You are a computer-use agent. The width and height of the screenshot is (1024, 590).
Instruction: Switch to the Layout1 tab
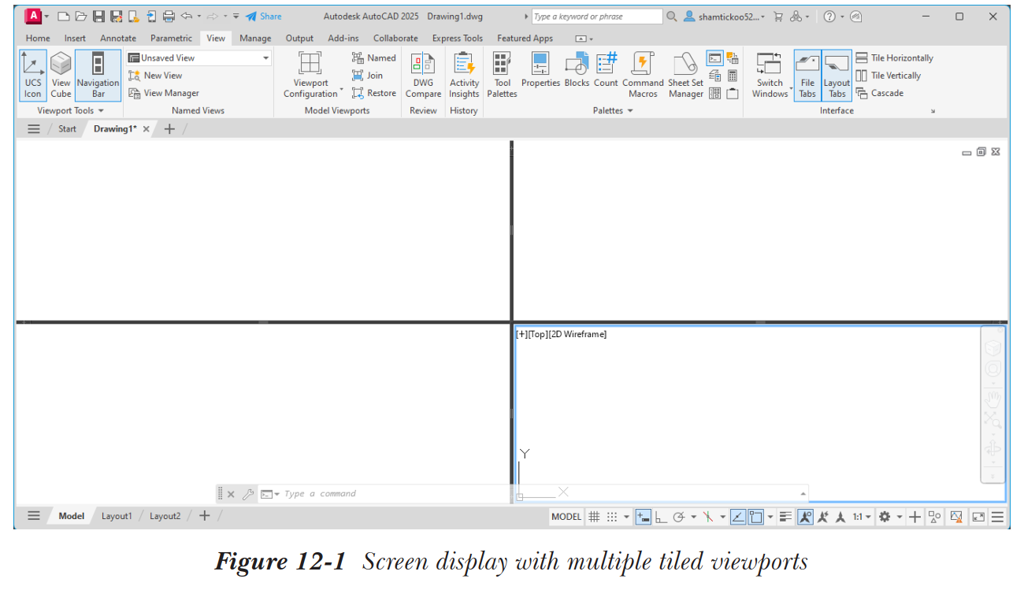116,516
